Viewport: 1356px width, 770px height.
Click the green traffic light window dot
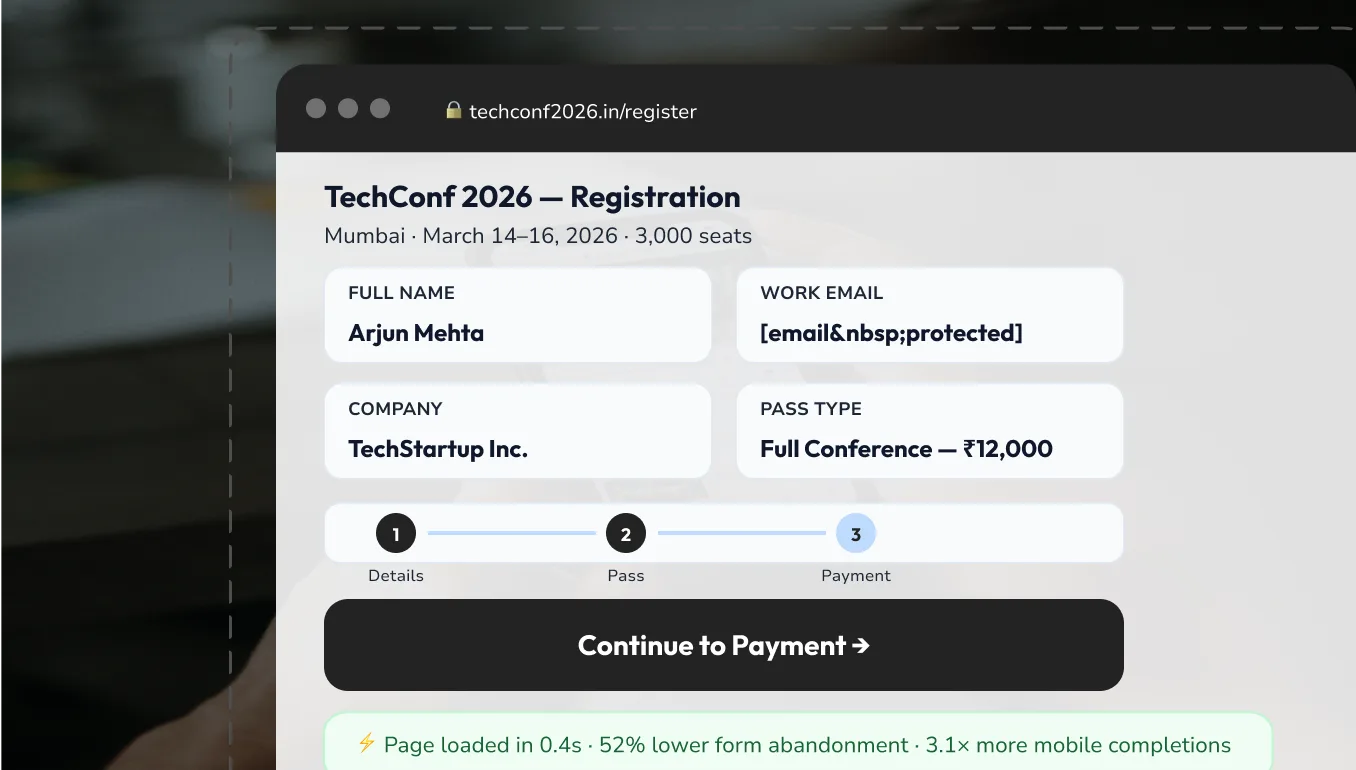coord(380,108)
